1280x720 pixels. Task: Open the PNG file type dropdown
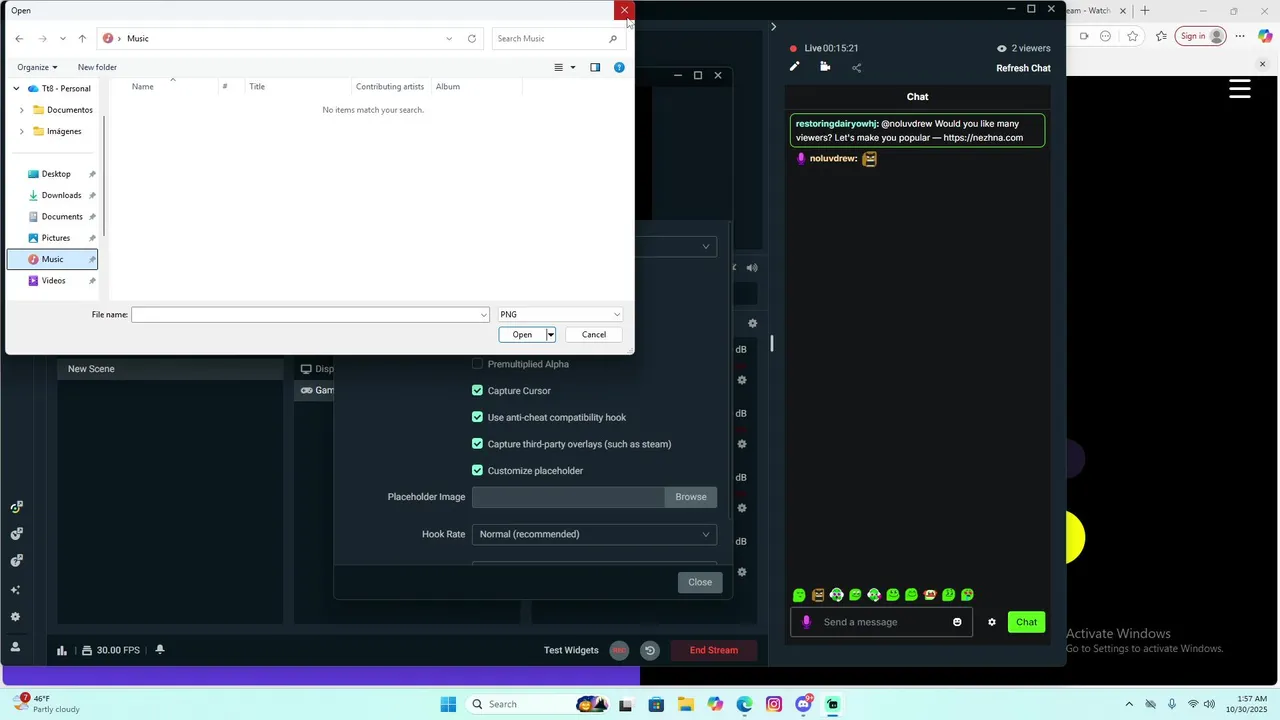tap(560, 315)
